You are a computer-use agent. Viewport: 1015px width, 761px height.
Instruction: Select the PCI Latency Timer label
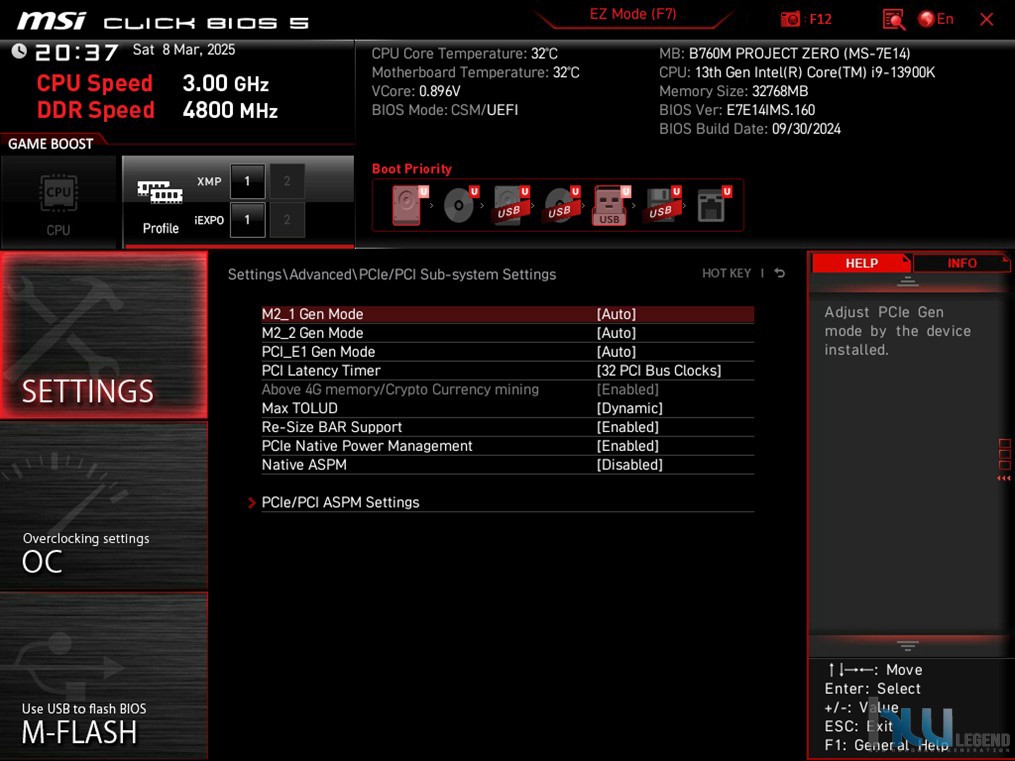point(321,370)
